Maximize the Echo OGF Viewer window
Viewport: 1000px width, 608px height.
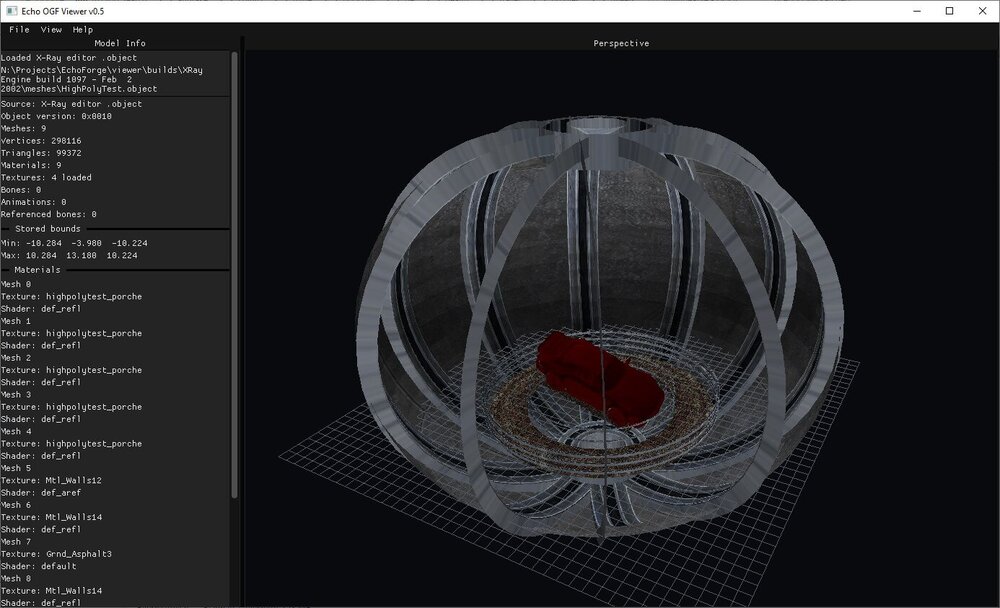pos(949,11)
